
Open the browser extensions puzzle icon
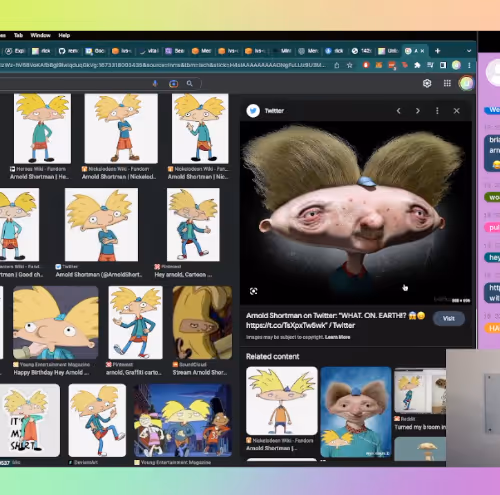(417, 65)
